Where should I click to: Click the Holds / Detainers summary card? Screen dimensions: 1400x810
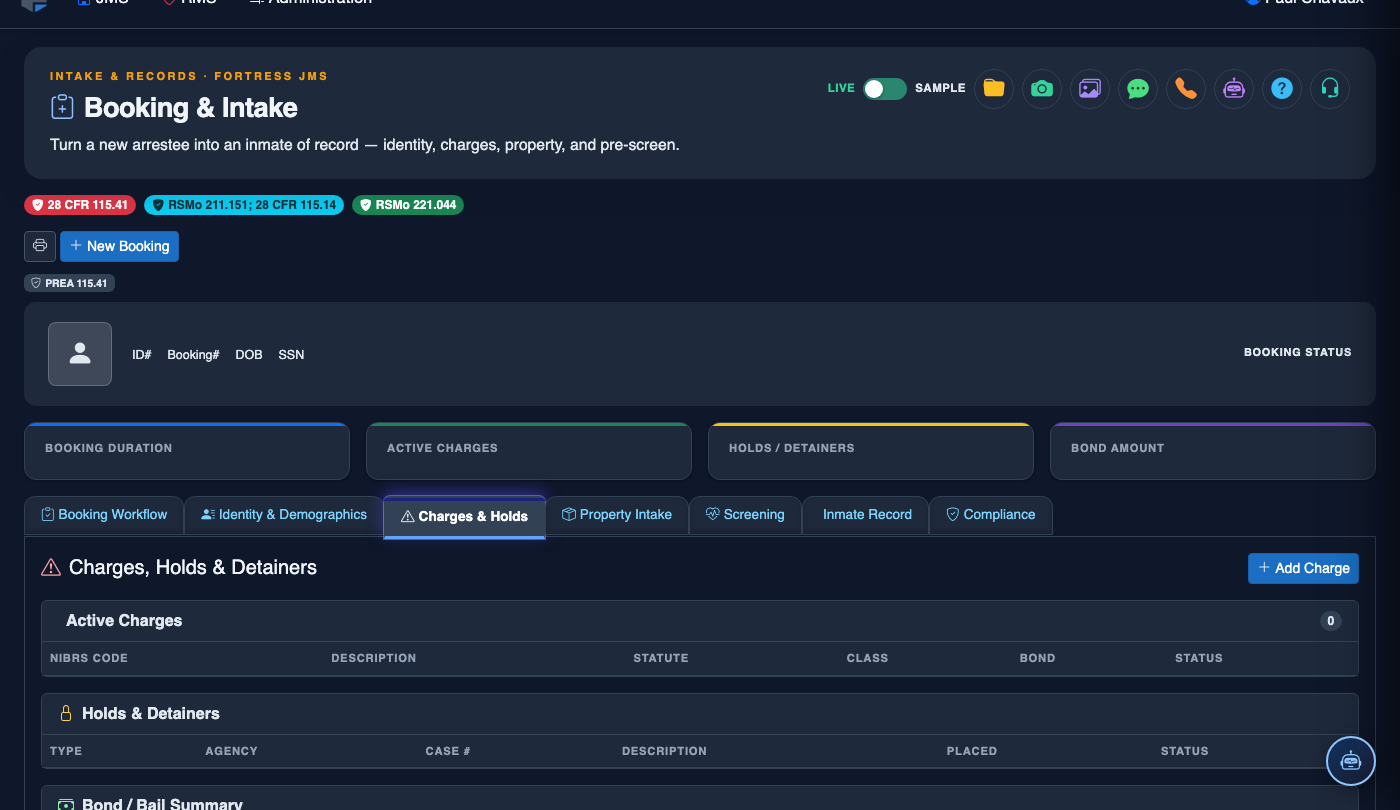coord(871,451)
